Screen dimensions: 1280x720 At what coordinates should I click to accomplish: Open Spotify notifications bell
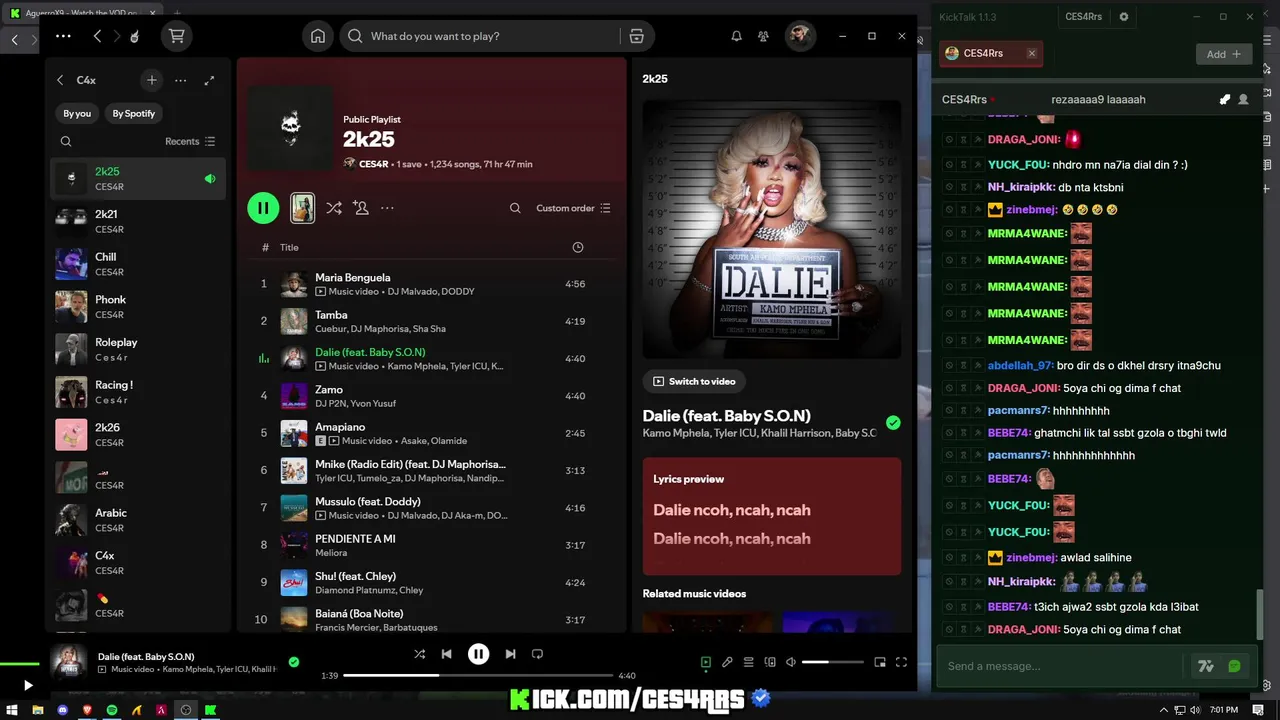pyautogui.click(x=736, y=36)
